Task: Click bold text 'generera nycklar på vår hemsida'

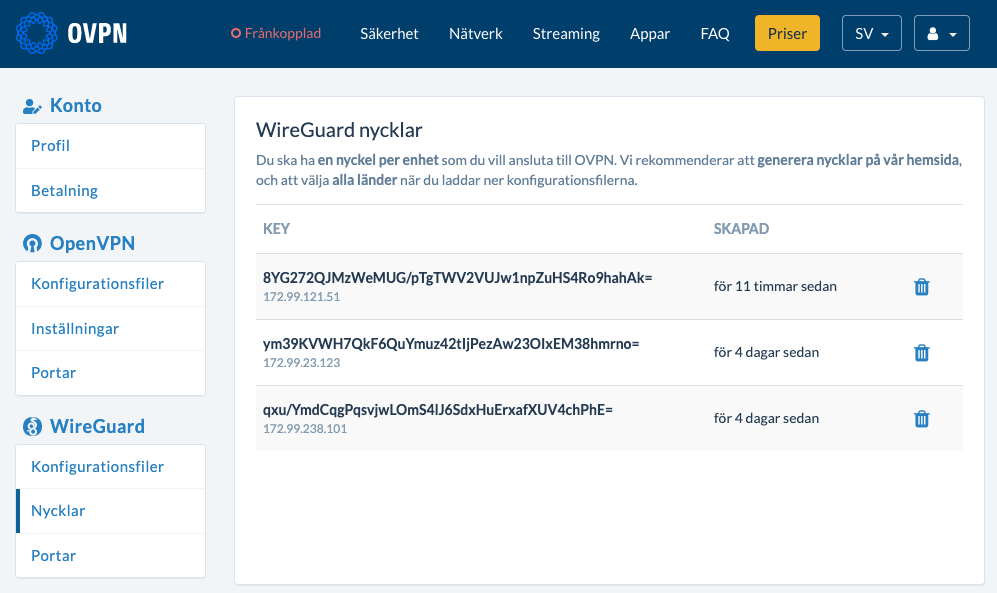Action: pos(858,160)
